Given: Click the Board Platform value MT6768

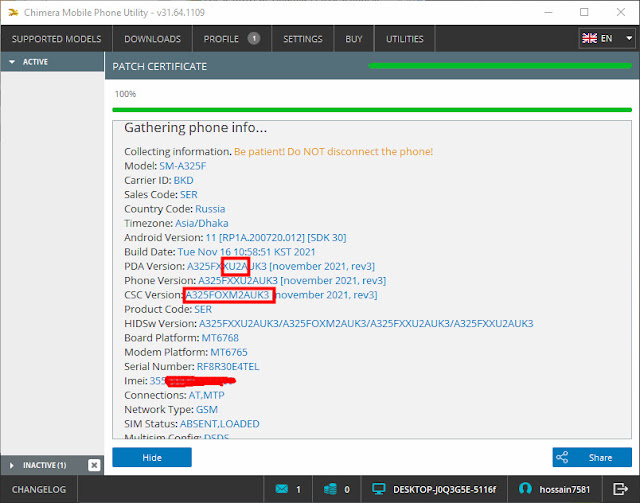Looking at the screenshot, I should [220, 338].
